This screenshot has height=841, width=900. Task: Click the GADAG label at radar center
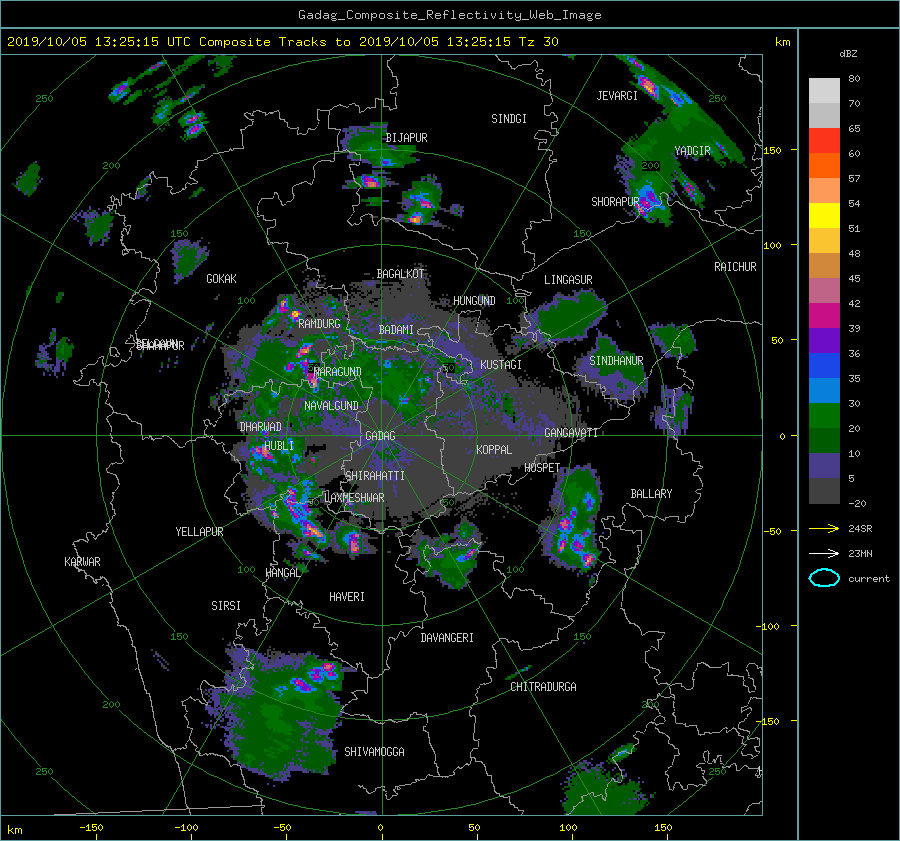pyautogui.click(x=380, y=436)
